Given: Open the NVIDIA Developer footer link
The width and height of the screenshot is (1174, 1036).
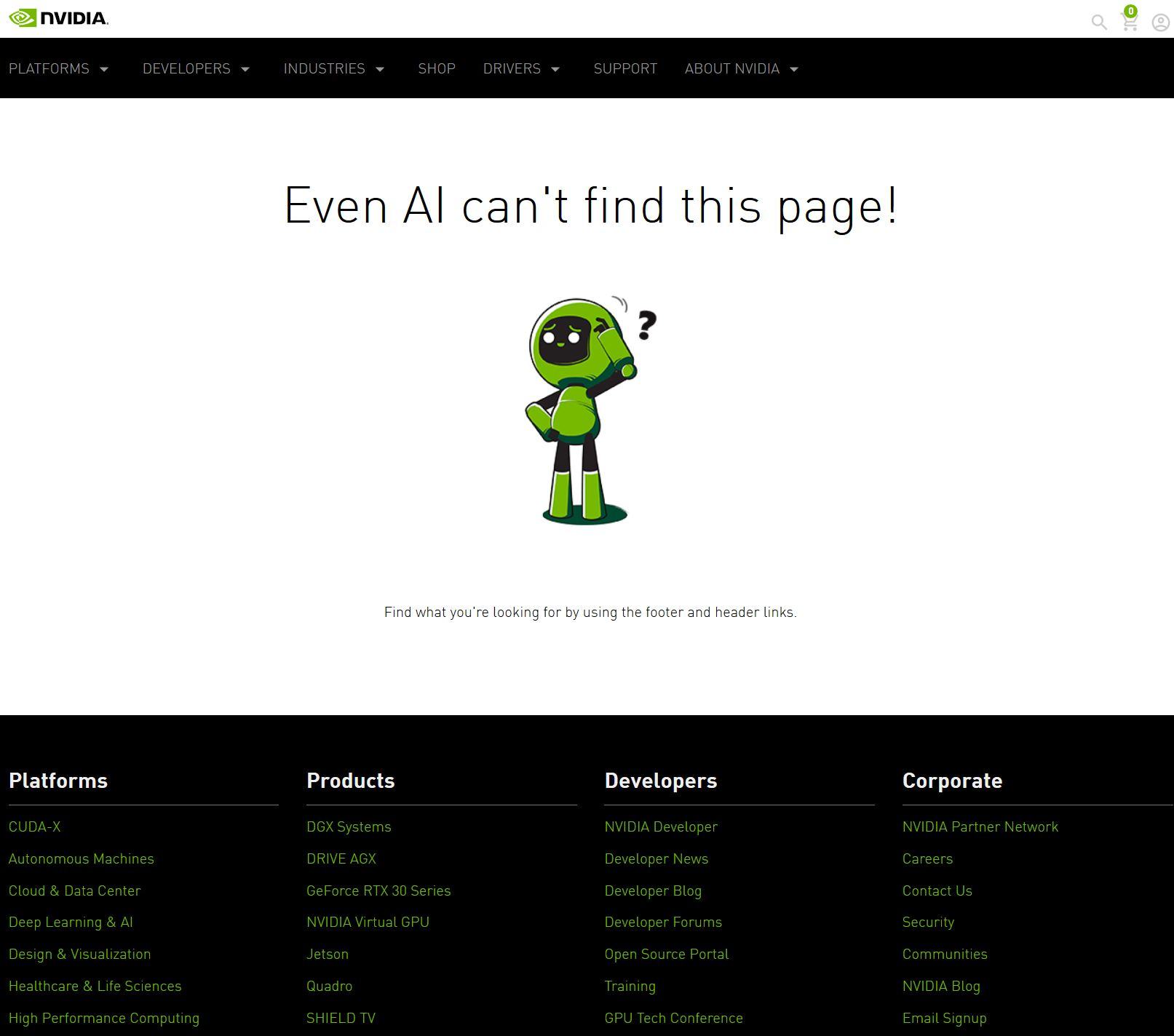Looking at the screenshot, I should pyautogui.click(x=661, y=826).
